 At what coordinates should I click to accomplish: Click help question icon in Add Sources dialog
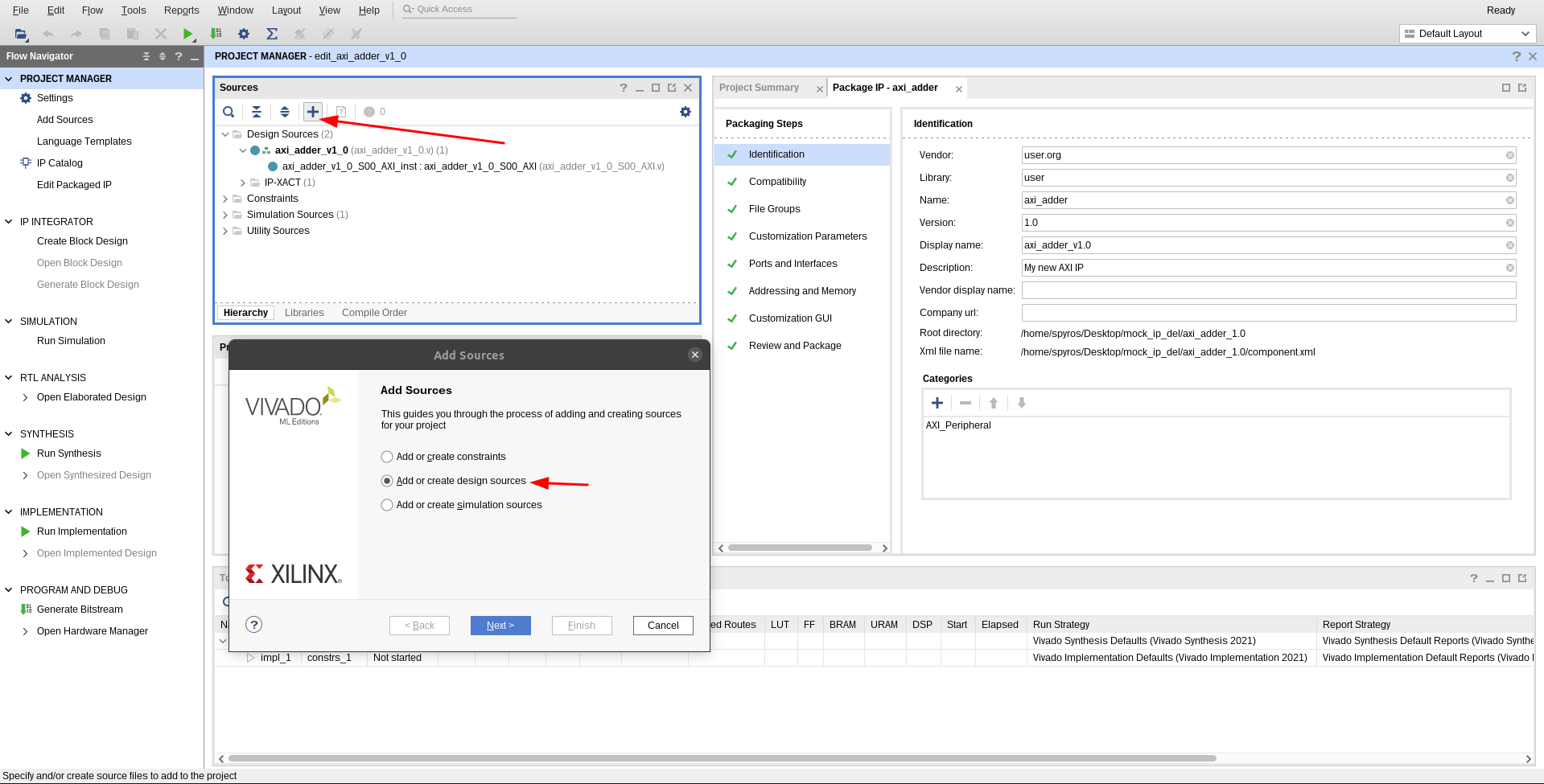coord(254,625)
